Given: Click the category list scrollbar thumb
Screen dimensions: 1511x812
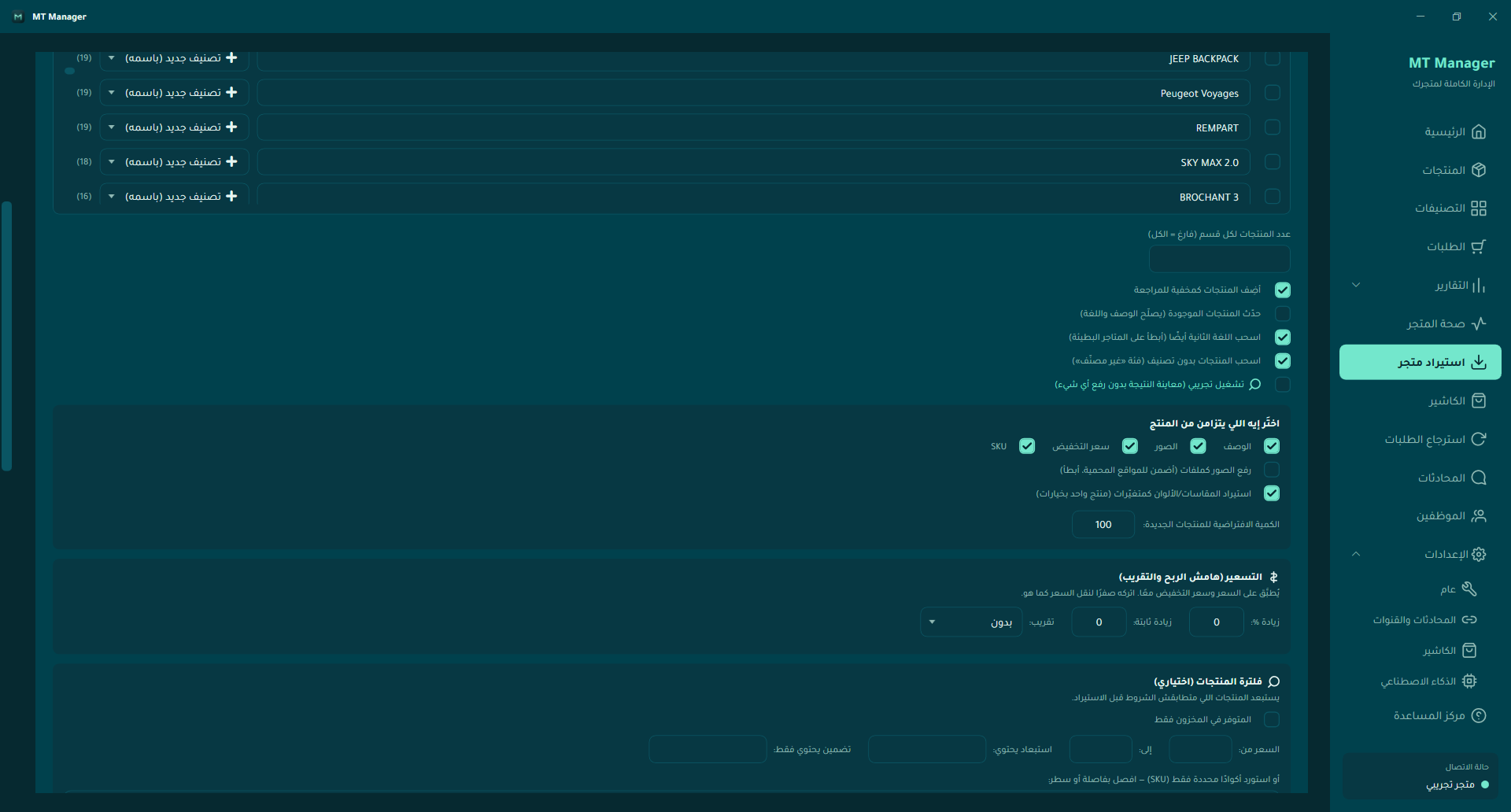Looking at the screenshot, I should [70, 71].
